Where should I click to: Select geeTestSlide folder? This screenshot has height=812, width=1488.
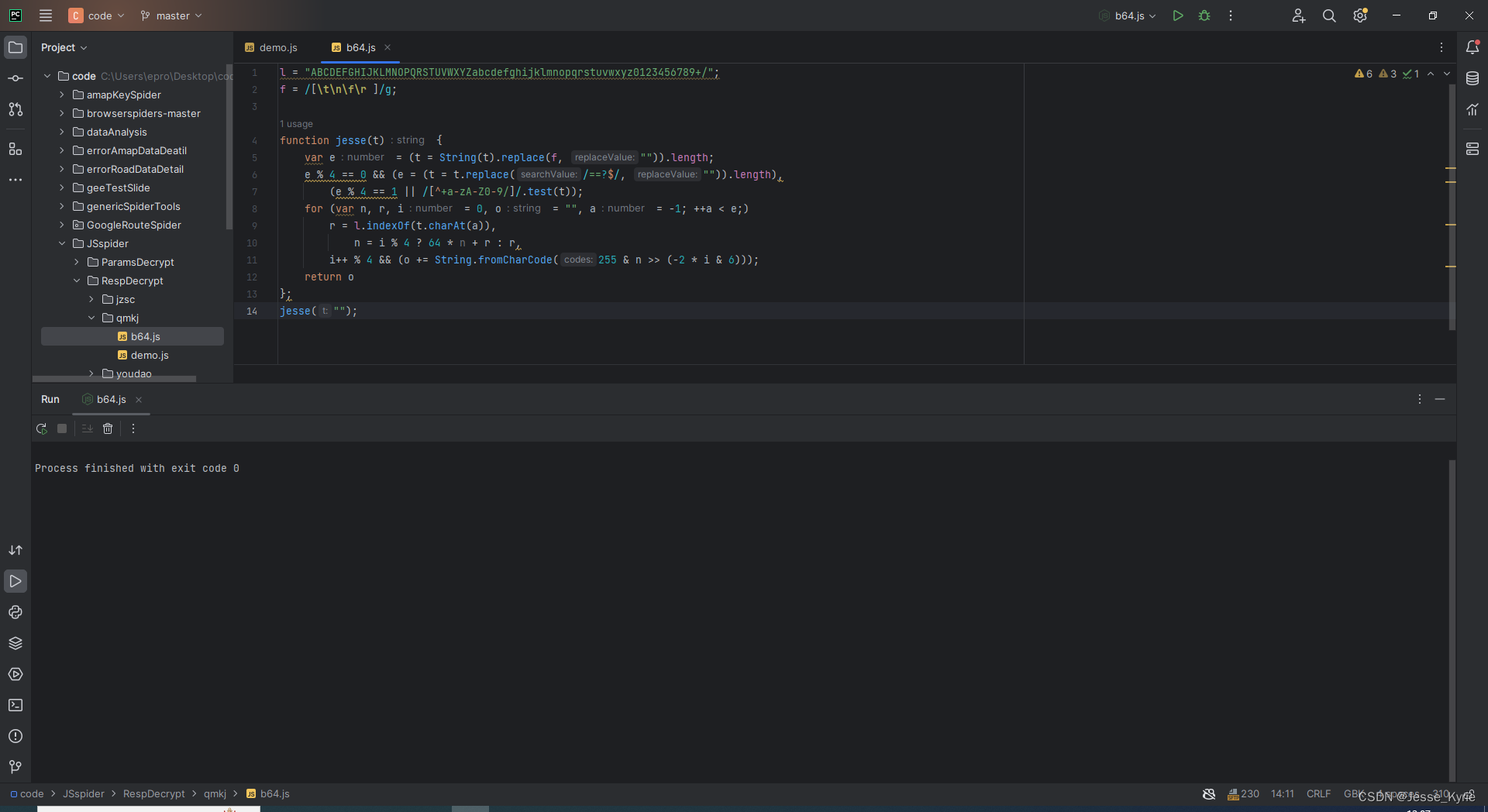[x=119, y=188]
